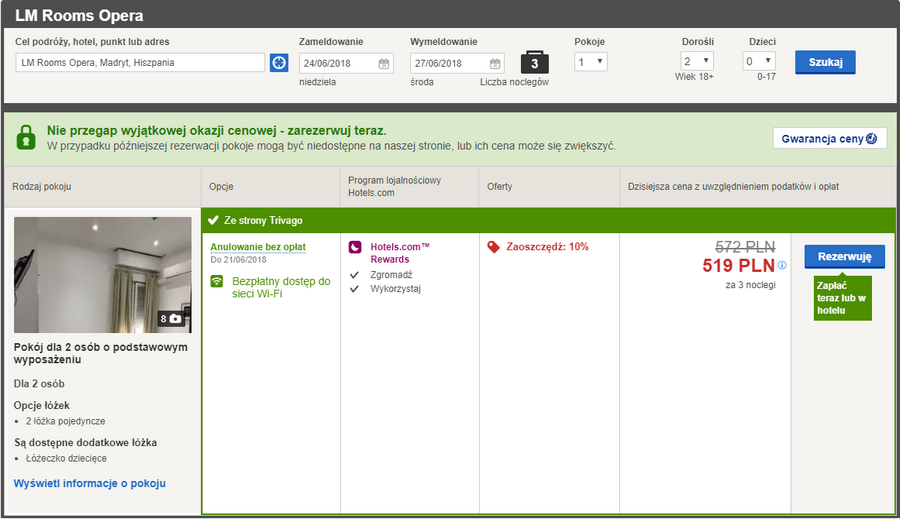The width and height of the screenshot is (900, 519).
Task: Click the red savings tag icon
Action: click(x=493, y=247)
